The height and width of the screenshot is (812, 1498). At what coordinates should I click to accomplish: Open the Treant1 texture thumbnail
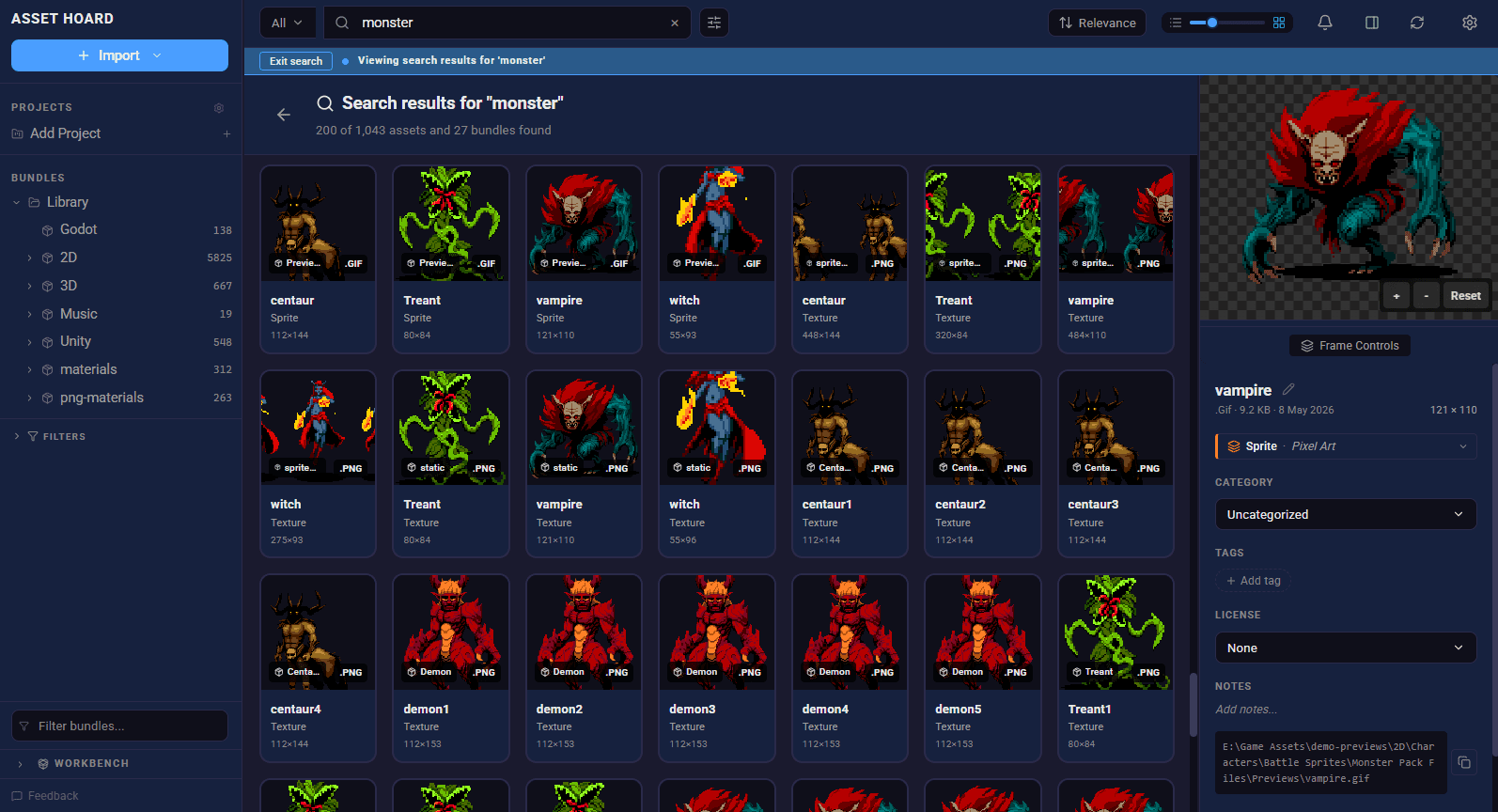pos(1116,632)
